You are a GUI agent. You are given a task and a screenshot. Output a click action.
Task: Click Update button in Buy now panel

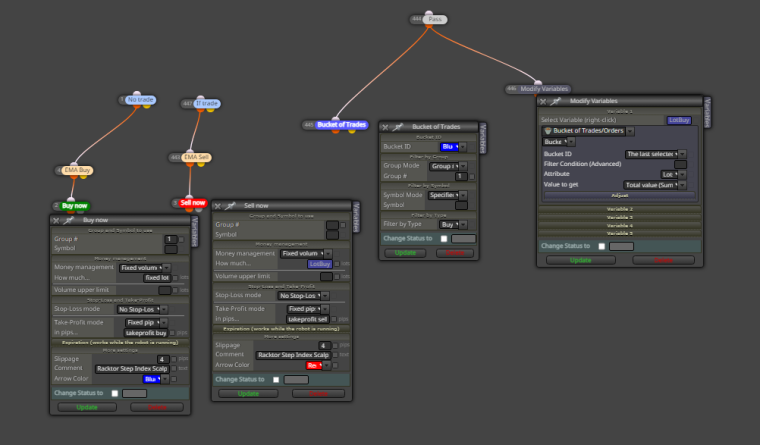click(87, 408)
